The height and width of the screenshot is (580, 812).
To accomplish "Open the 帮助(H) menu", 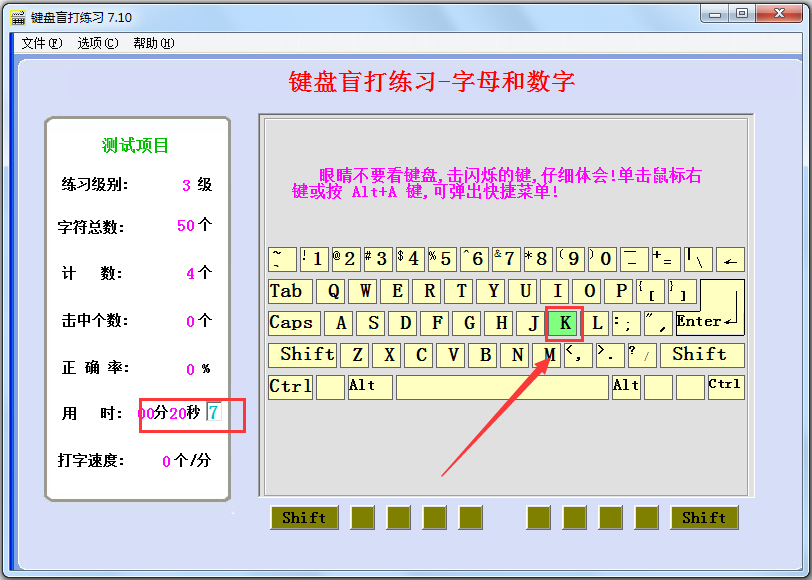I will [154, 43].
